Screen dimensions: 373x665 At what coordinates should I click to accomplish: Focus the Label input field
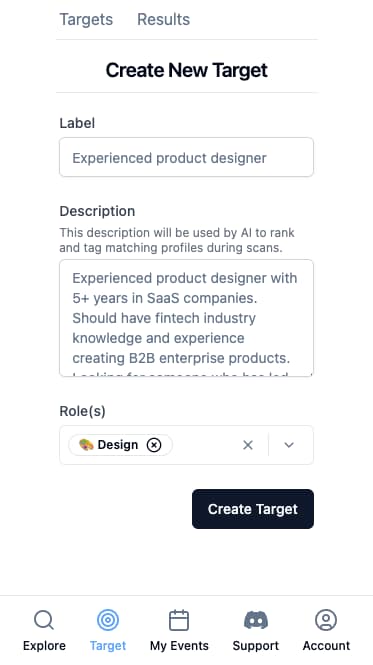(x=186, y=157)
